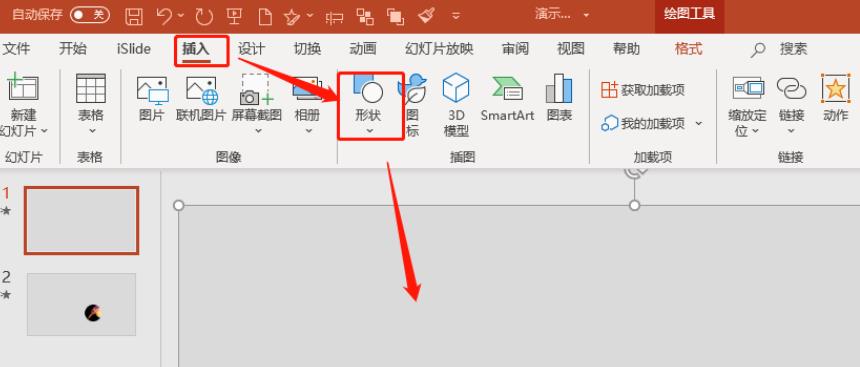Toggle the AutoSave (自动保存) switch
Viewport: 860px width, 367px height.
[x=89, y=15]
